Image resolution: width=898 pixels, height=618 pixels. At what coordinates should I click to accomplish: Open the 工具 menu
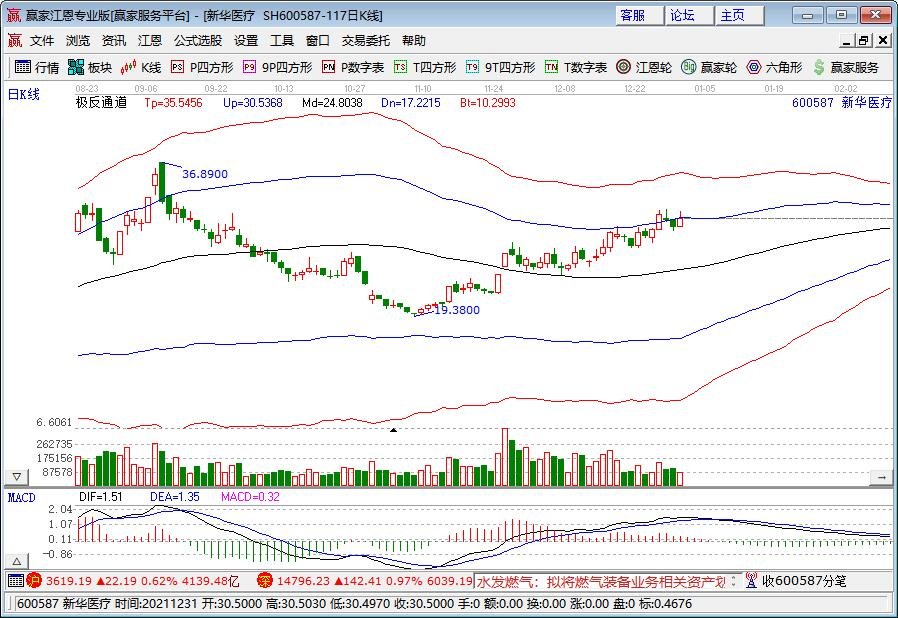click(282, 41)
